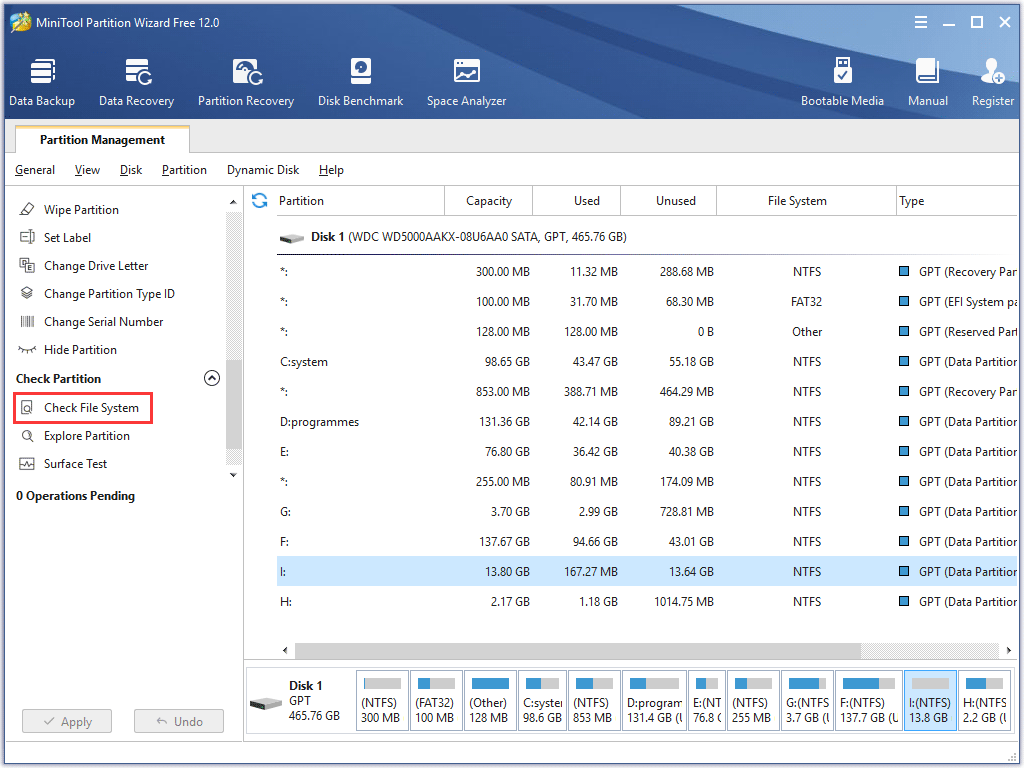
Task: Click the (FAT32) 100 MB block
Action: click(x=436, y=701)
